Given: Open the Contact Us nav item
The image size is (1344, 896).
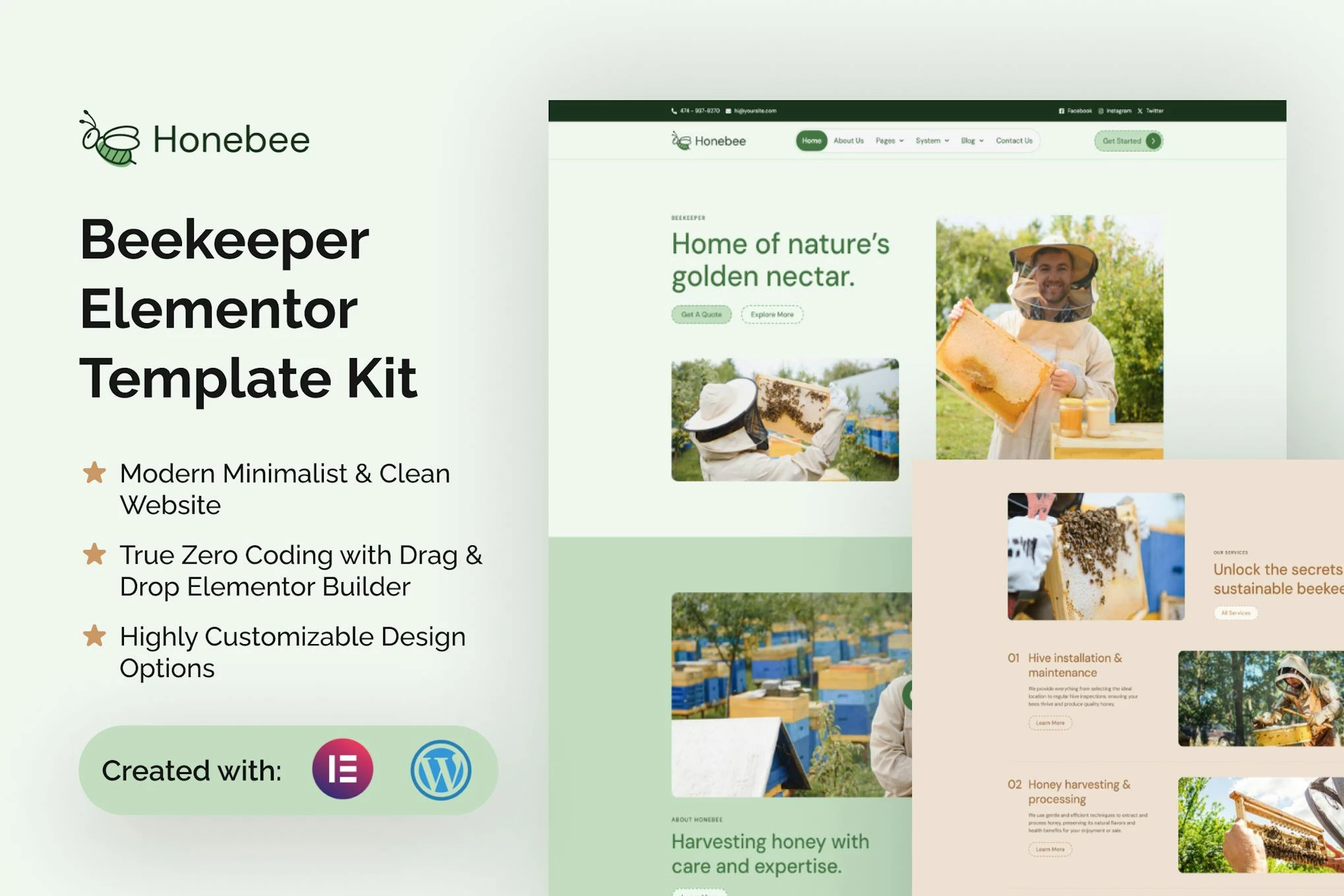Looking at the screenshot, I should click(1014, 140).
